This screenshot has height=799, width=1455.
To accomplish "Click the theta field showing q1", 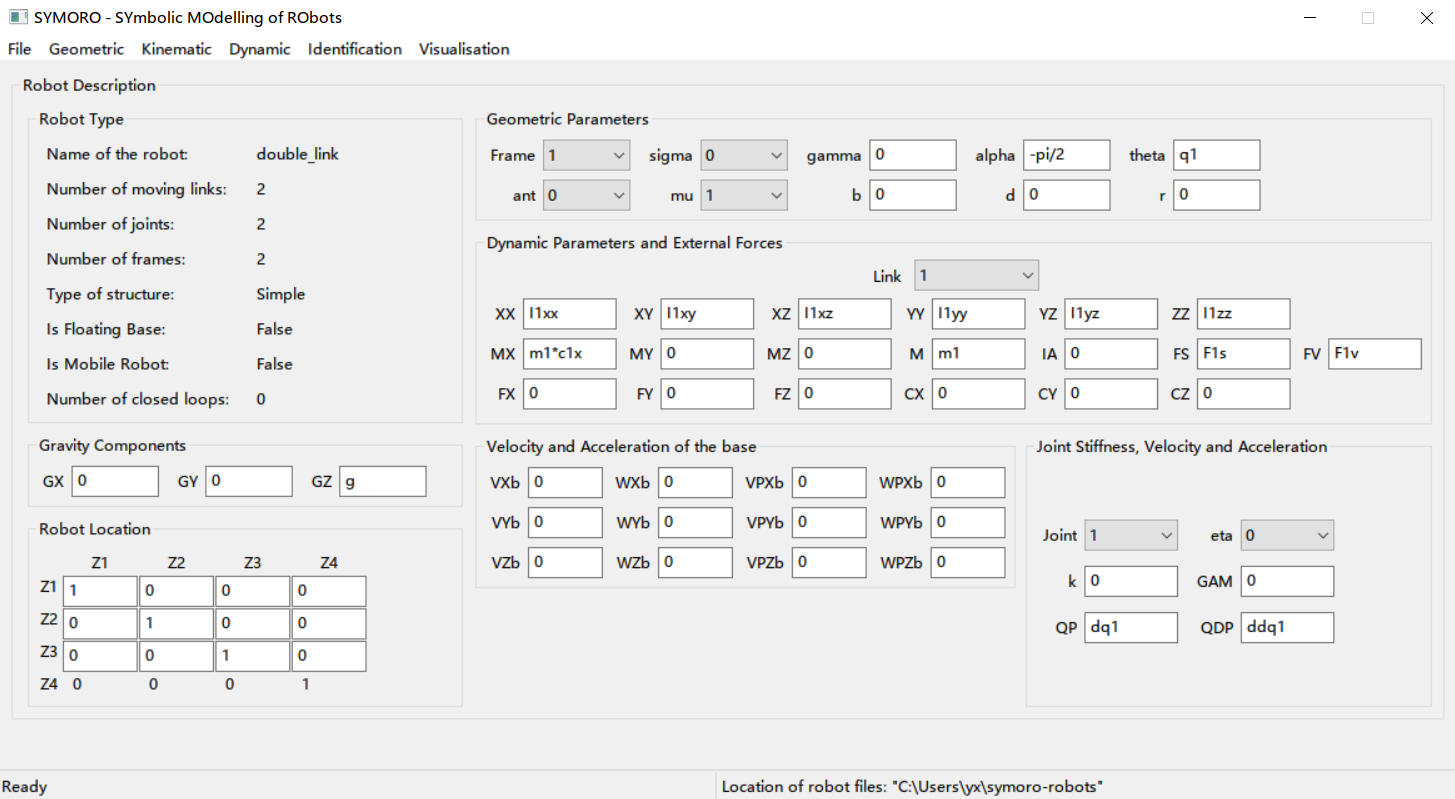I will point(1216,155).
